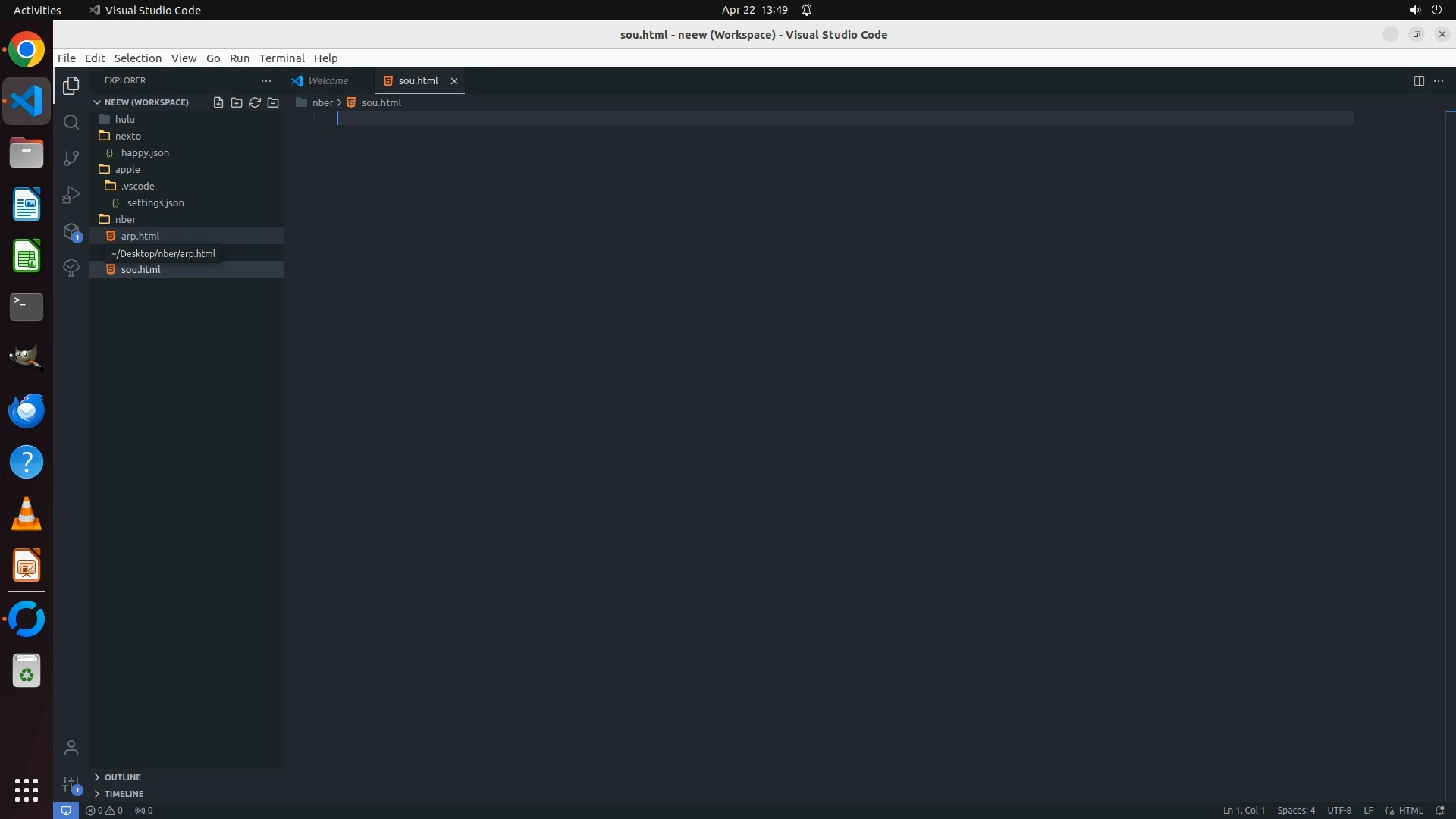Click the New File icon in explorer
The image size is (1456, 819).
[x=218, y=102]
